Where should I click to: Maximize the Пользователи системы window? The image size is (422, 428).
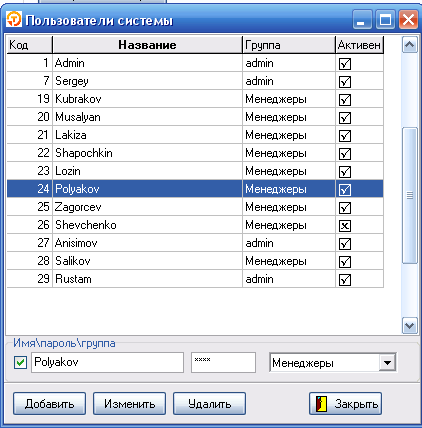tap(385, 20)
